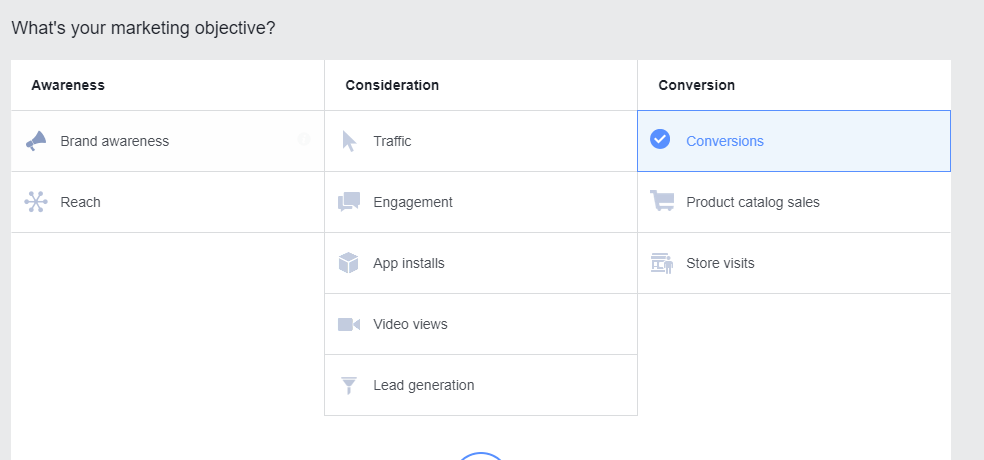Click the "What's your marketing objective?" heading

point(143,28)
